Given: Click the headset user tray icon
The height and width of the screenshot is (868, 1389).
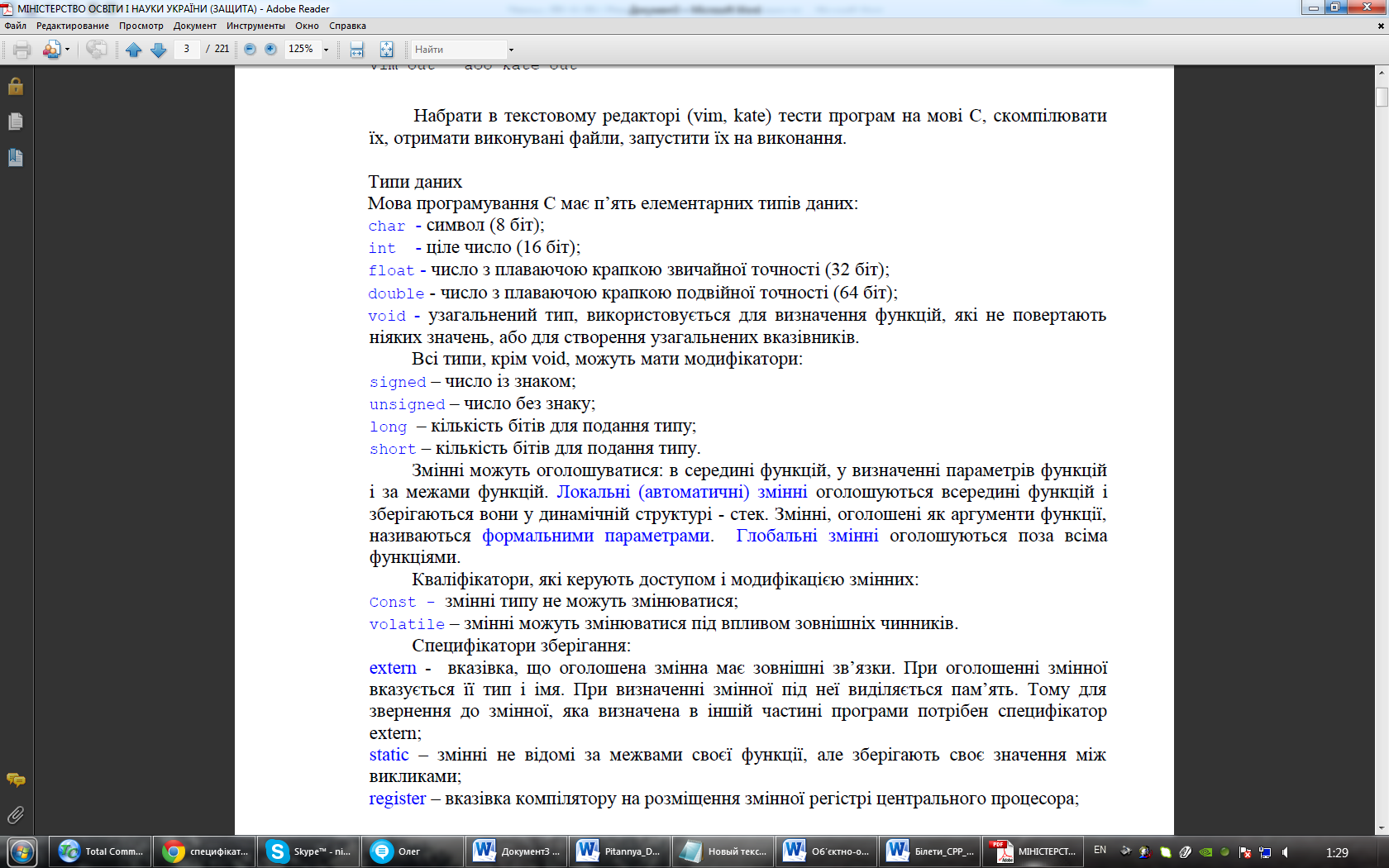Looking at the screenshot, I should (1144, 851).
